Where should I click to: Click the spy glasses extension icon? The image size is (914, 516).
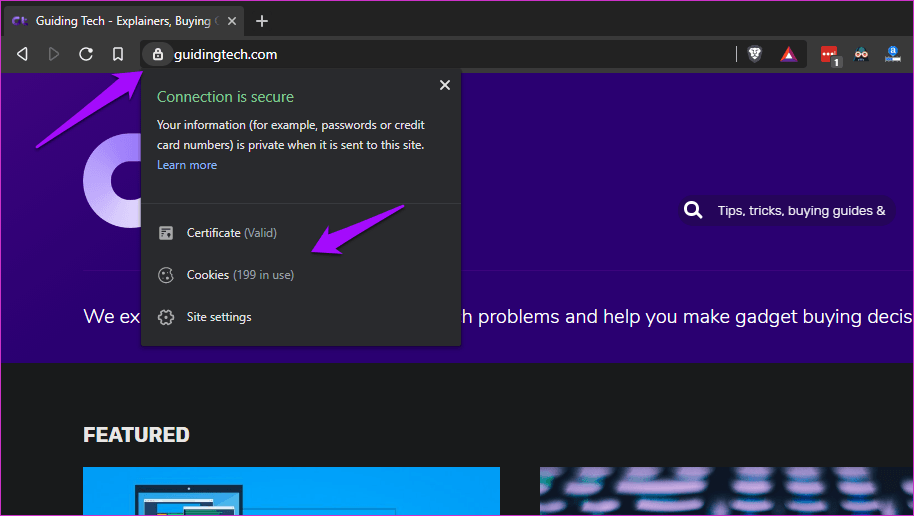pos(861,54)
